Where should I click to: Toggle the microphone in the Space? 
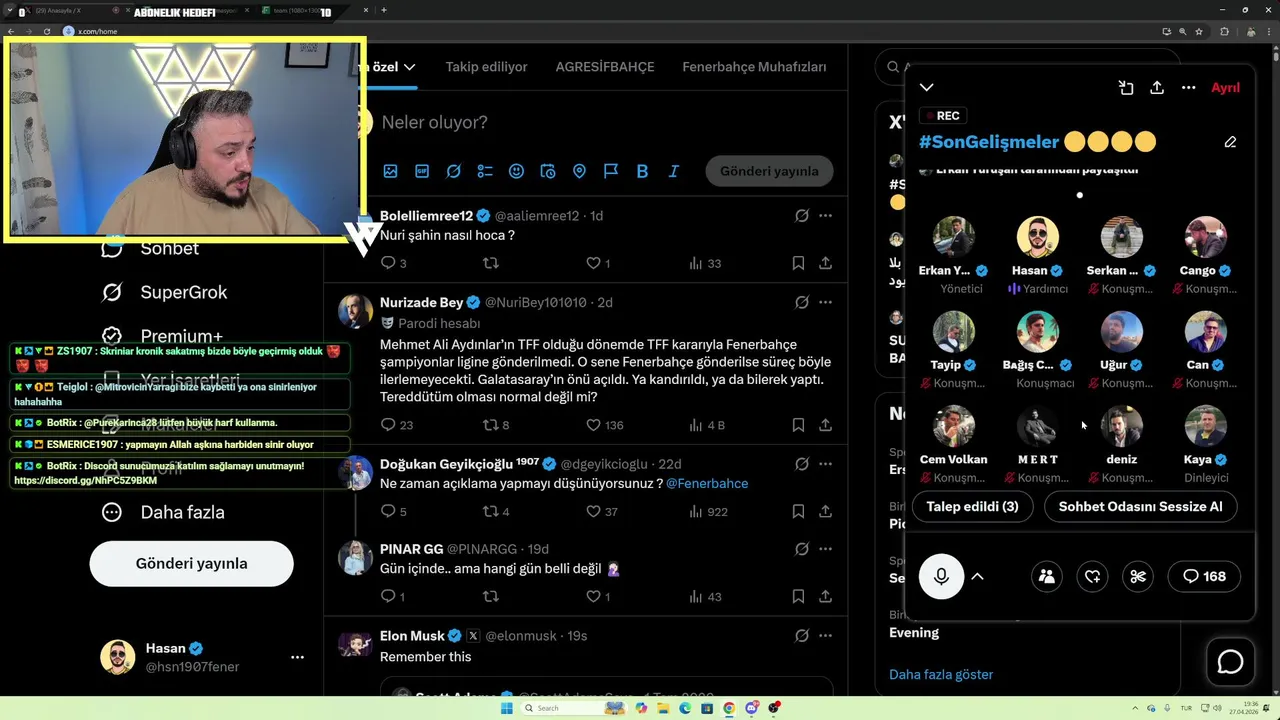pyautogui.click(x=941, y=576)
